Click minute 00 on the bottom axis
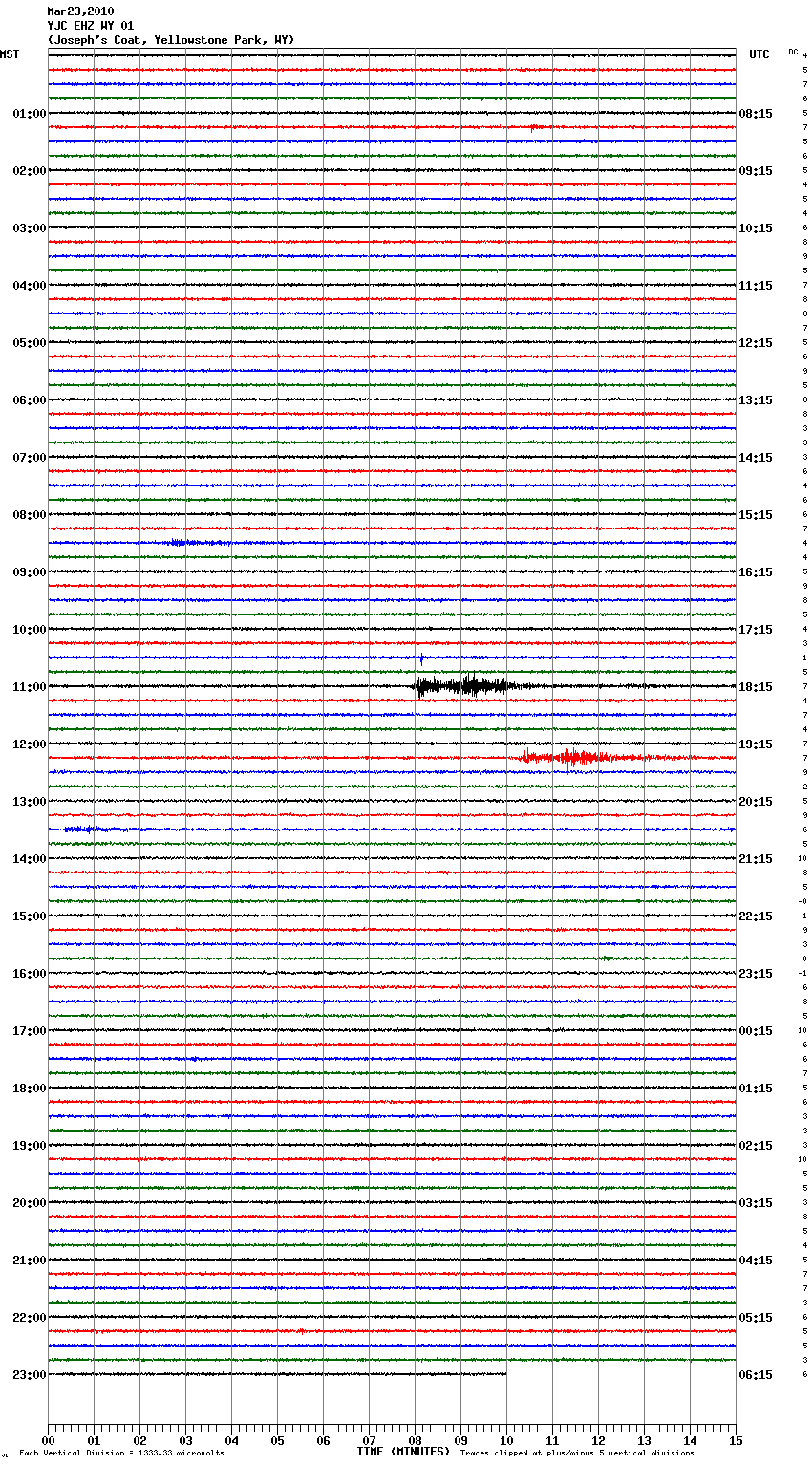812x1466 pixels. tap(48, 1440)
